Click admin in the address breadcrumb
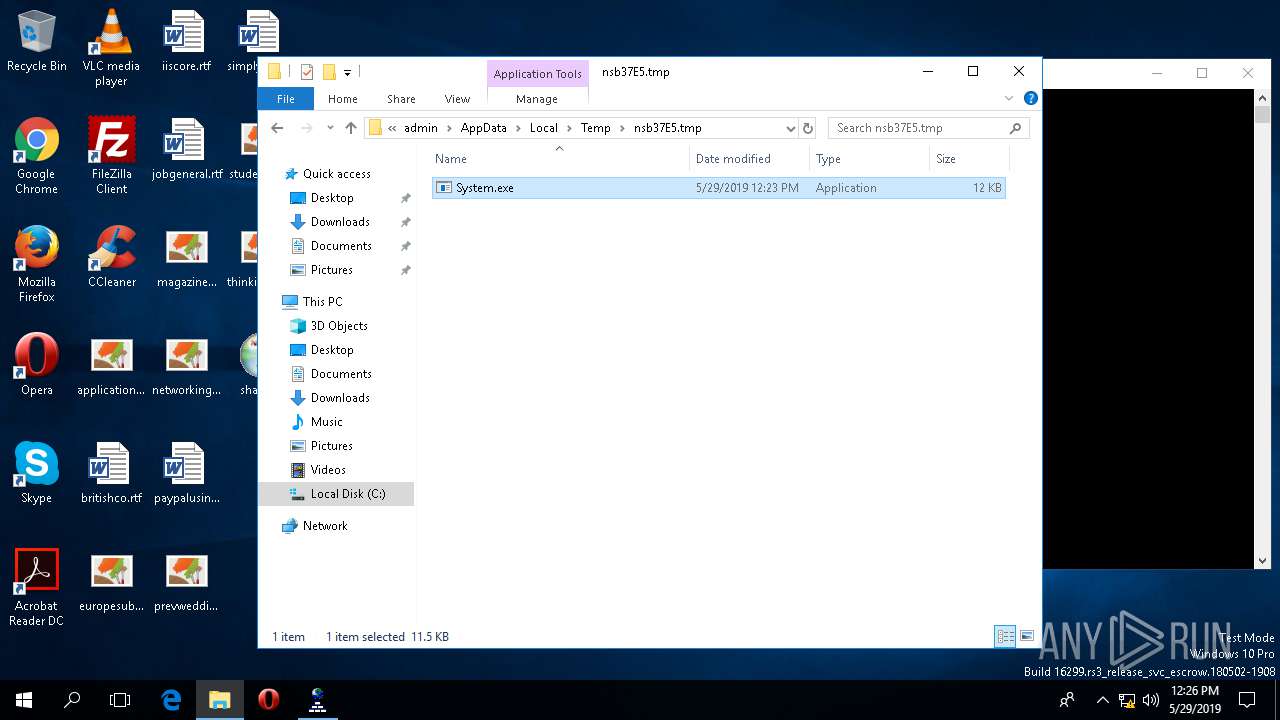The image size is (1280, 720). 421,128
